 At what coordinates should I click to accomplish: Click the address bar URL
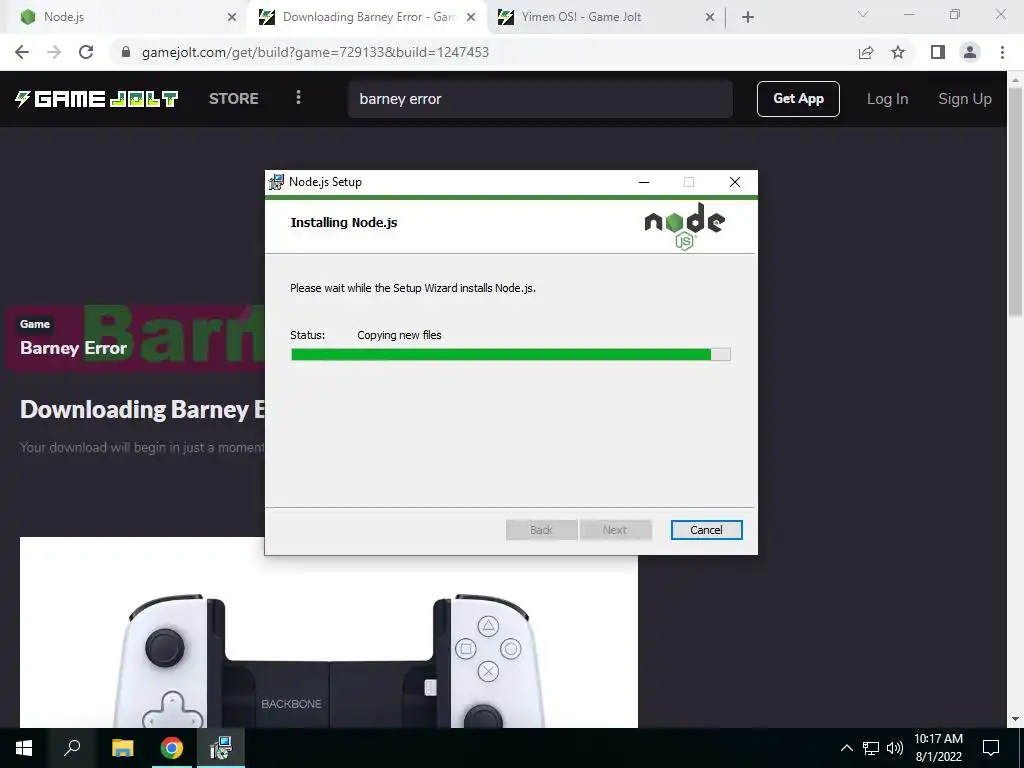pyautogui.click(x=315, y=52)
